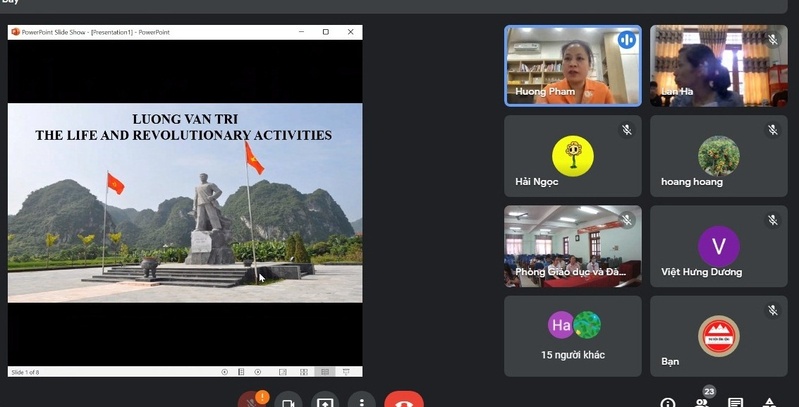Open the activities shapes icon

[769, 403]
